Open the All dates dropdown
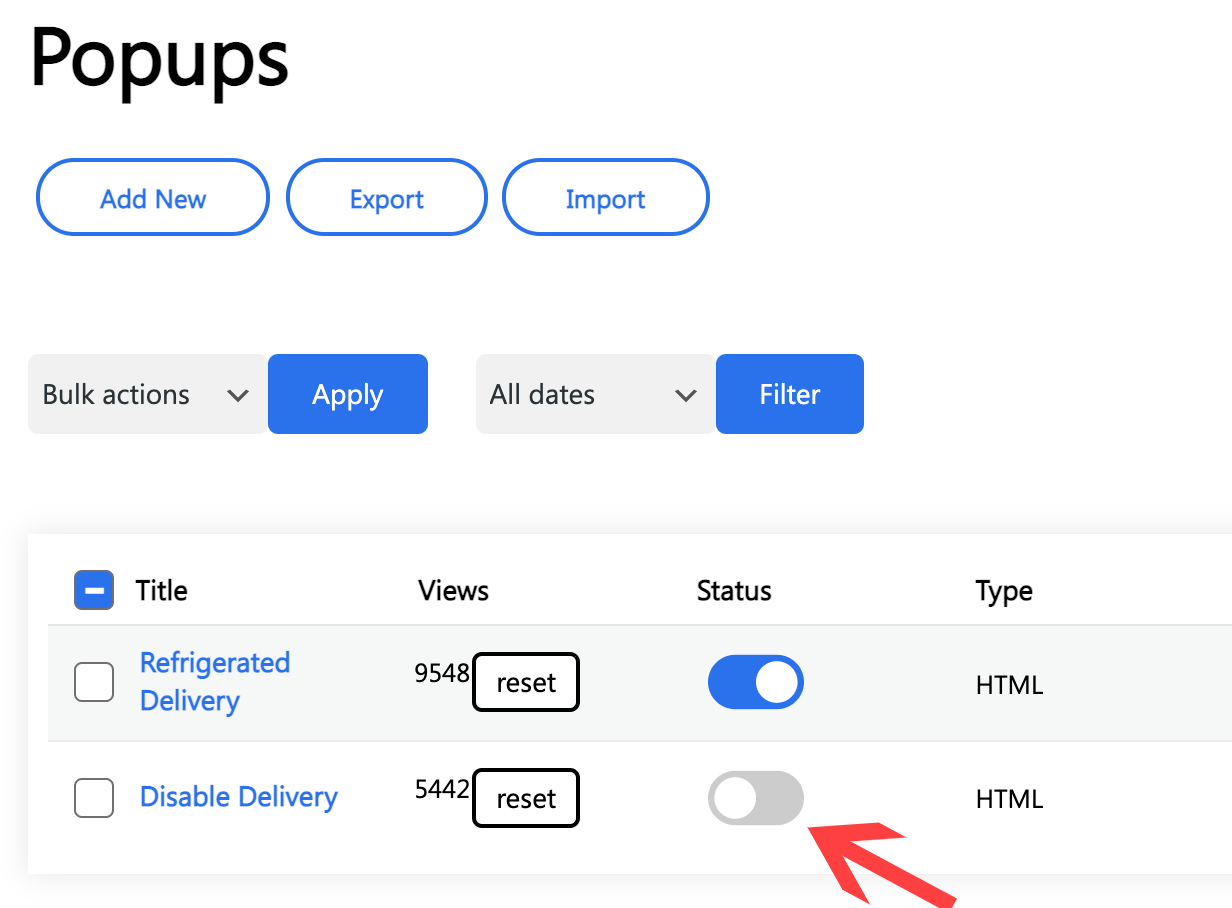The height and width of the screenshot is (908, 1232). tap(594, 394)
